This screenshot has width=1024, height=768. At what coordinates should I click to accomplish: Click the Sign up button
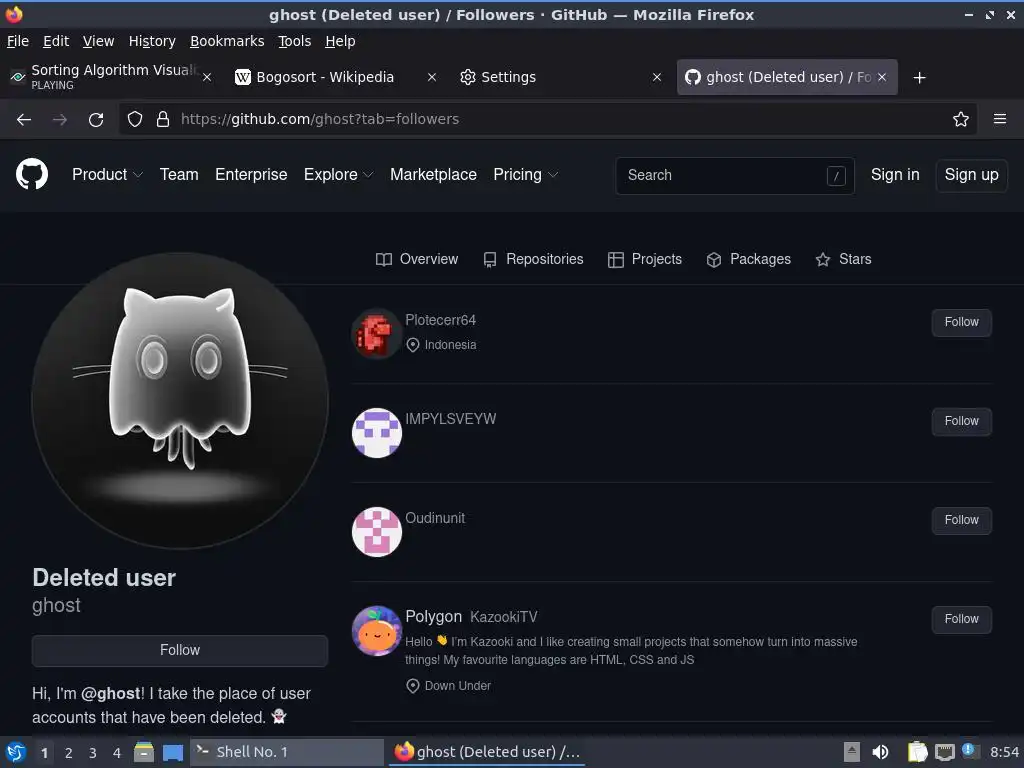pyautogui.click(x=971, y=175)
